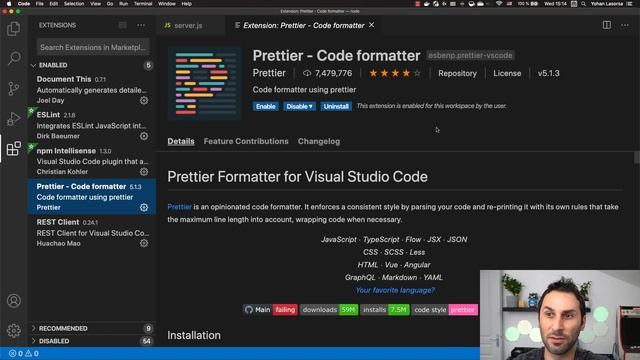Open editor more actions ellipsis

[x=624, y=25]
